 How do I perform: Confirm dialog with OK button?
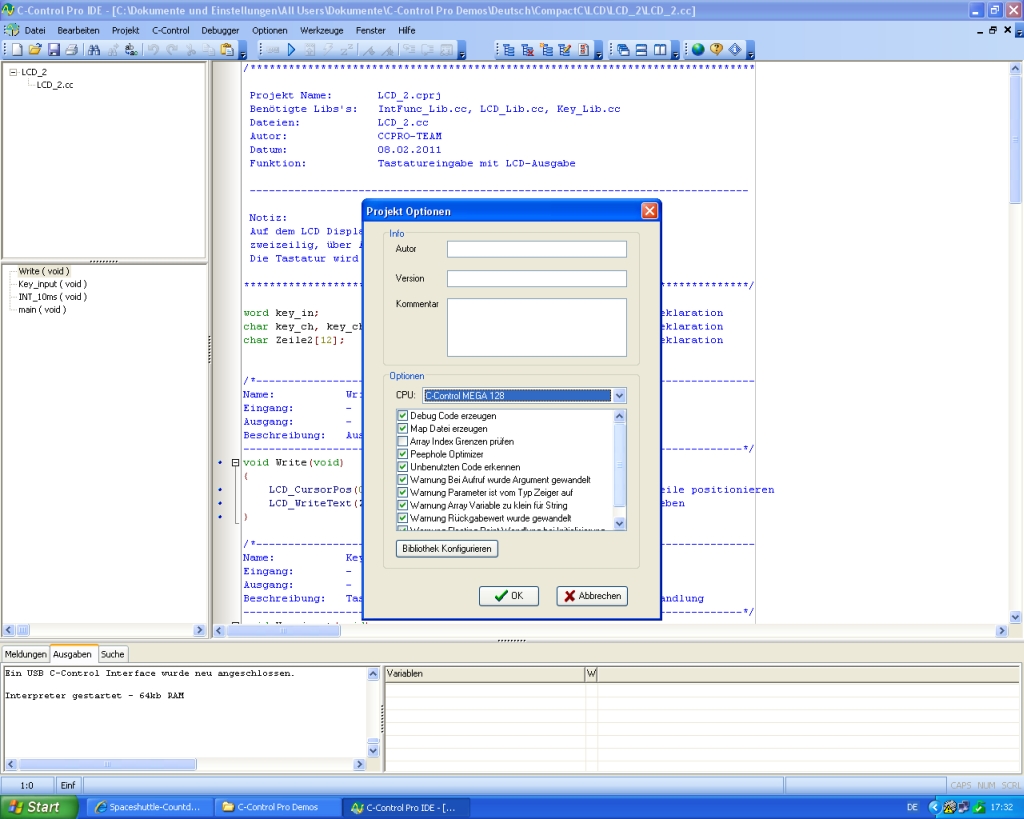(509, 596)
